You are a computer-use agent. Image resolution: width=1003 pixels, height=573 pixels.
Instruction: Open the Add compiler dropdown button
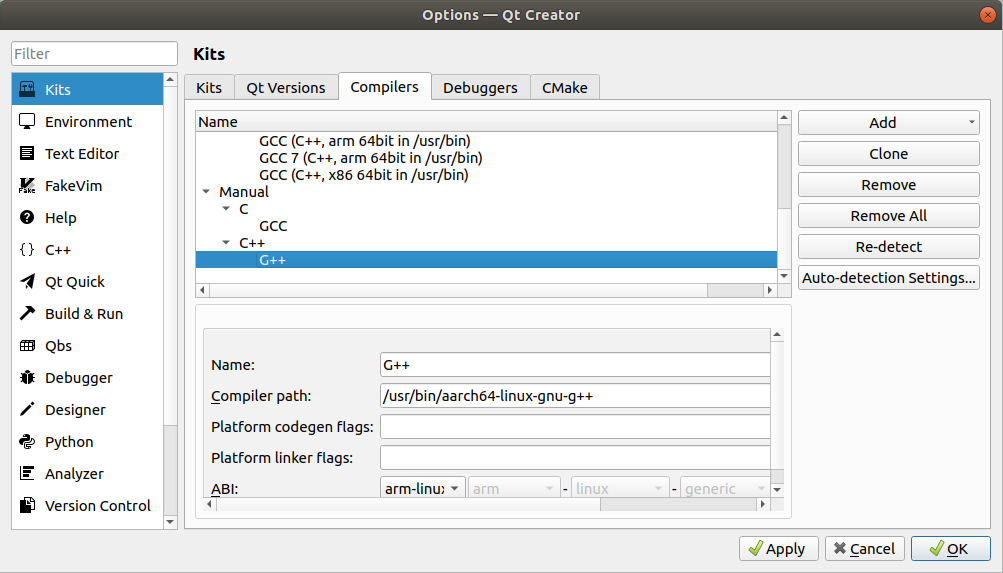click(888, 123)
